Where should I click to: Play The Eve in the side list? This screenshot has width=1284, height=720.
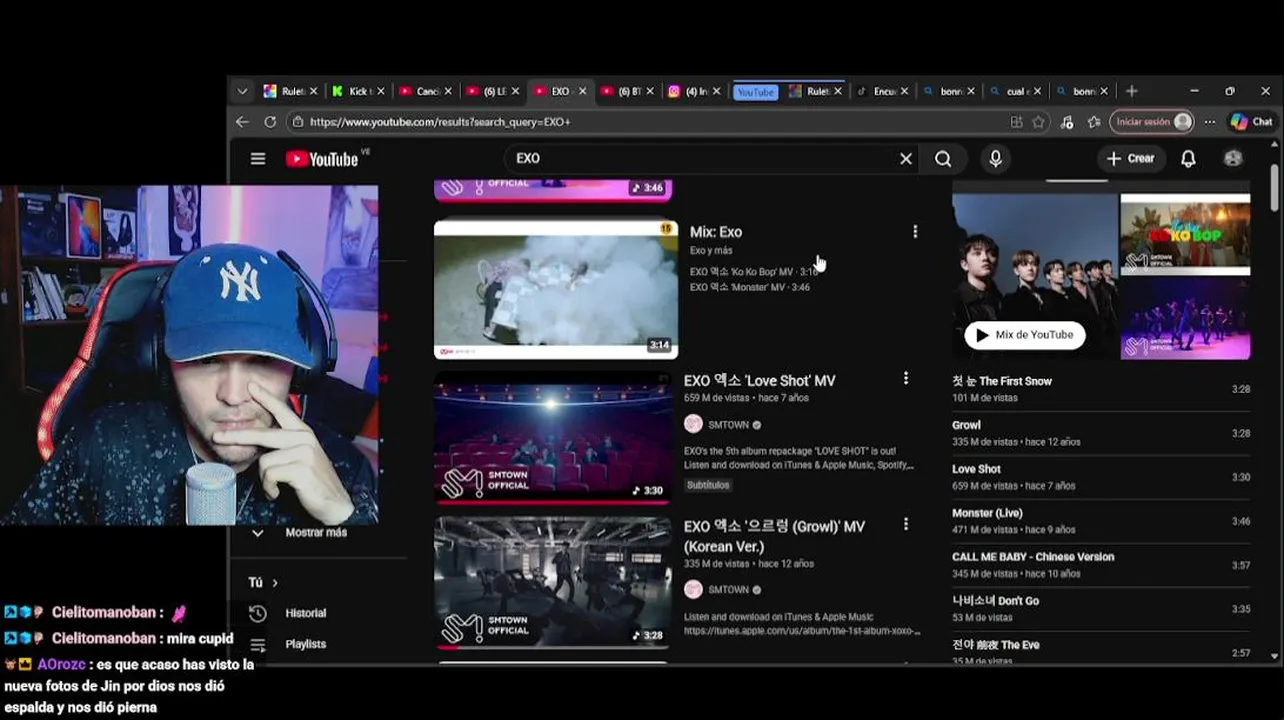pos(1101,650)
